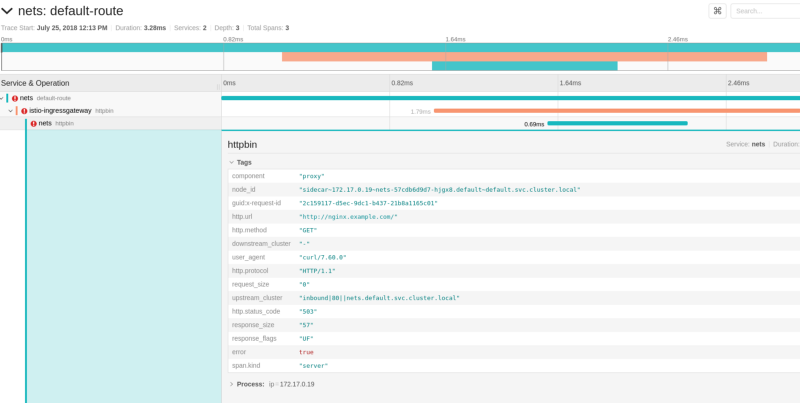Image resolution: width=800 pixels, height=403 pixels.
Task: Click error icon on nets default-route span
Action: click(x=15, y=98)
